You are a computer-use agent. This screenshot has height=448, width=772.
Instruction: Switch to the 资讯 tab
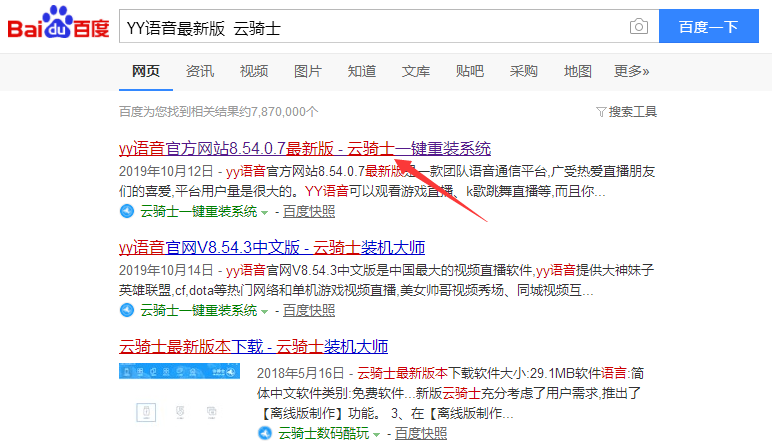click(x=200, y=71)
